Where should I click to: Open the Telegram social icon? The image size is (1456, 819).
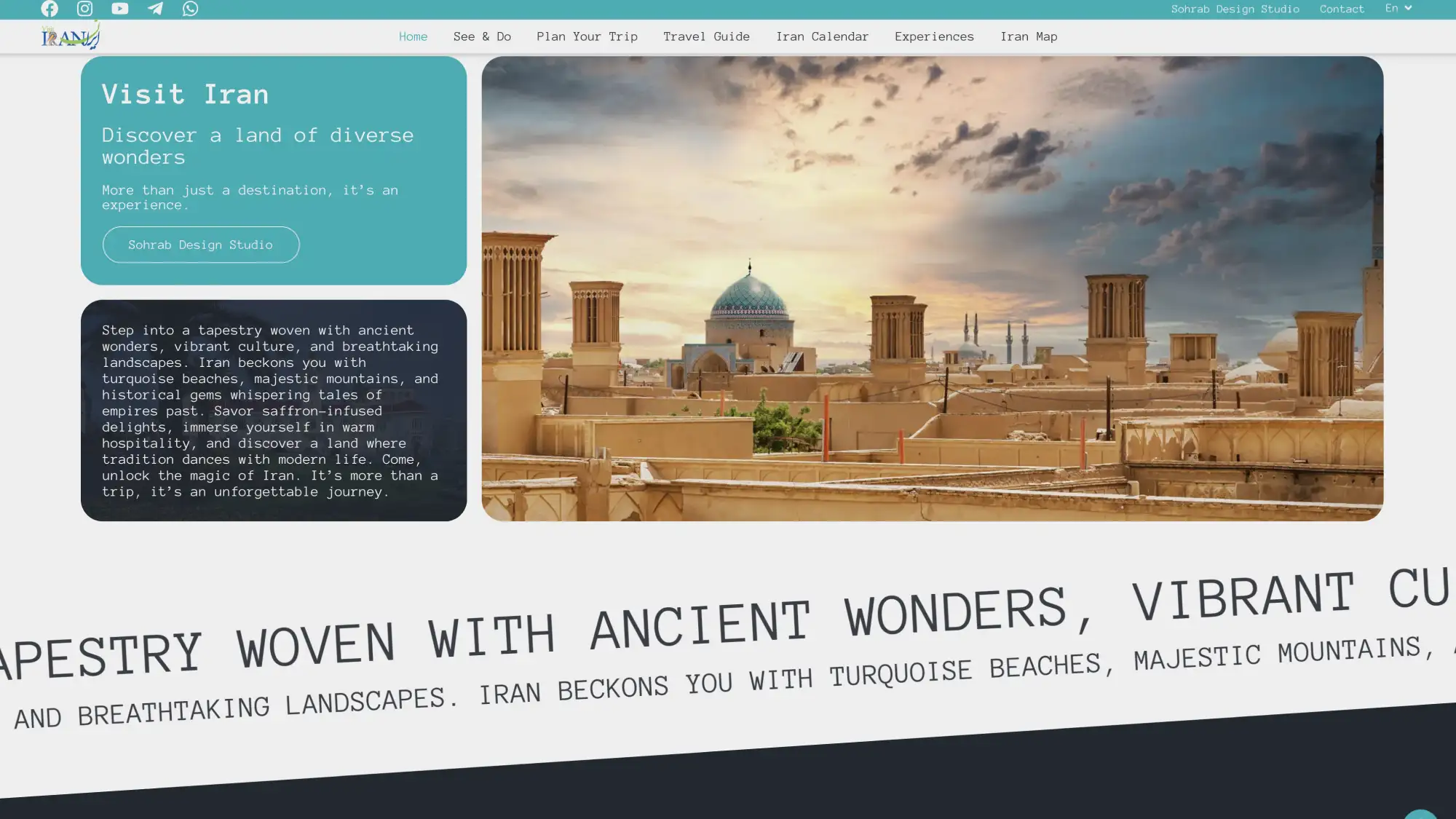[155, 9]
